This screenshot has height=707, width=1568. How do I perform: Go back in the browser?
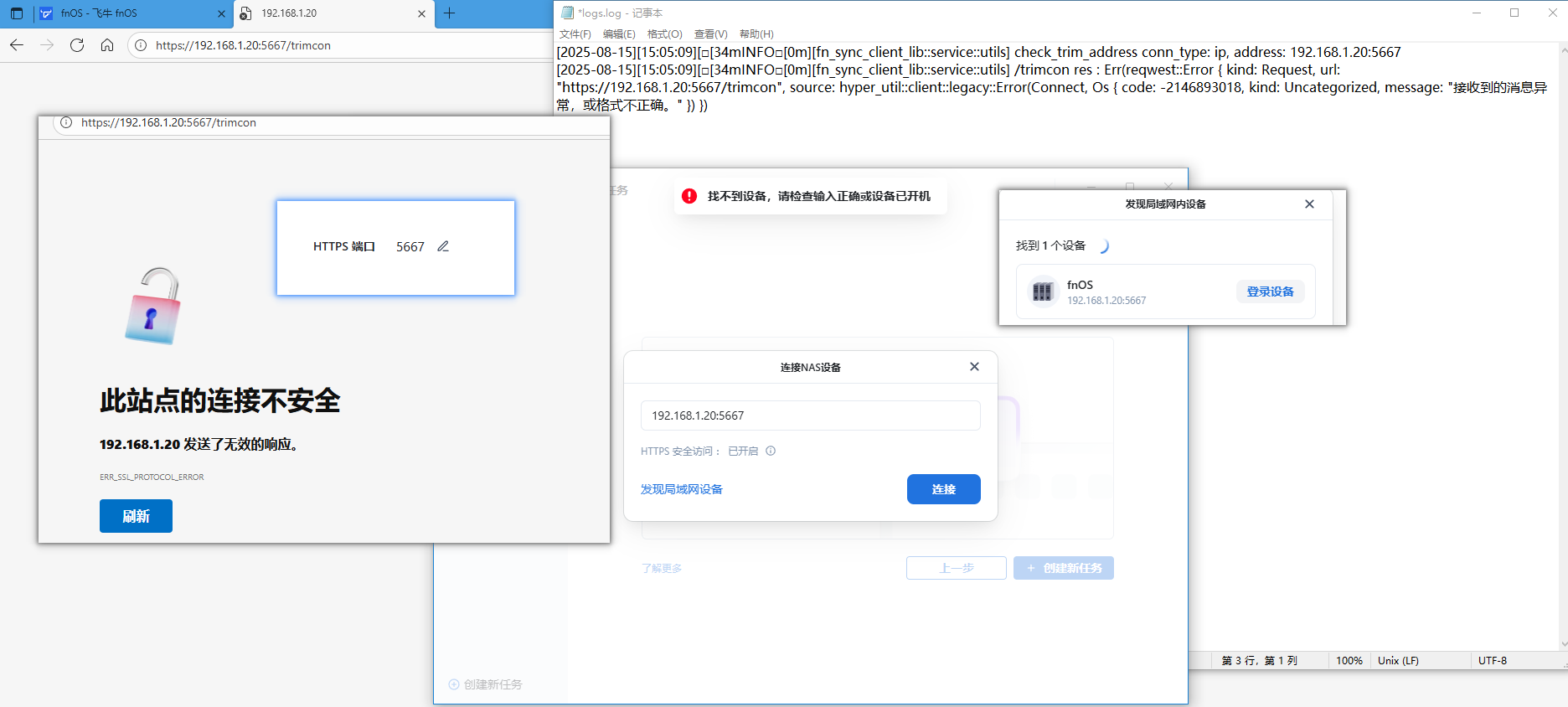(x=17, y=45)
